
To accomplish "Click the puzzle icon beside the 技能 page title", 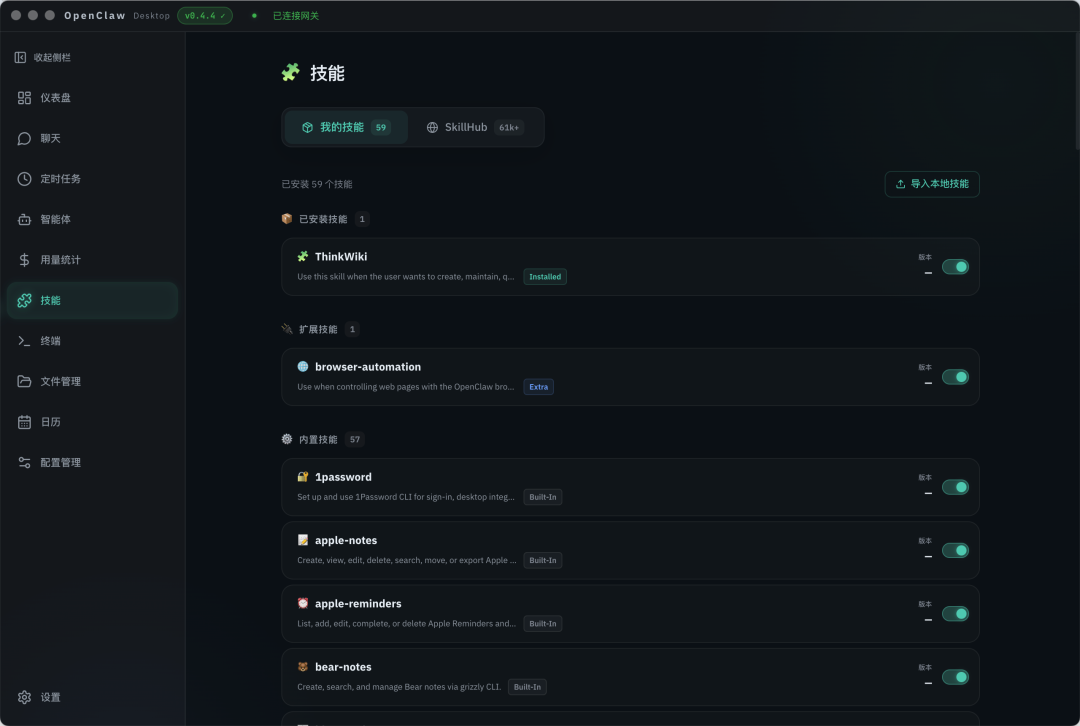I will click(291, 72).
